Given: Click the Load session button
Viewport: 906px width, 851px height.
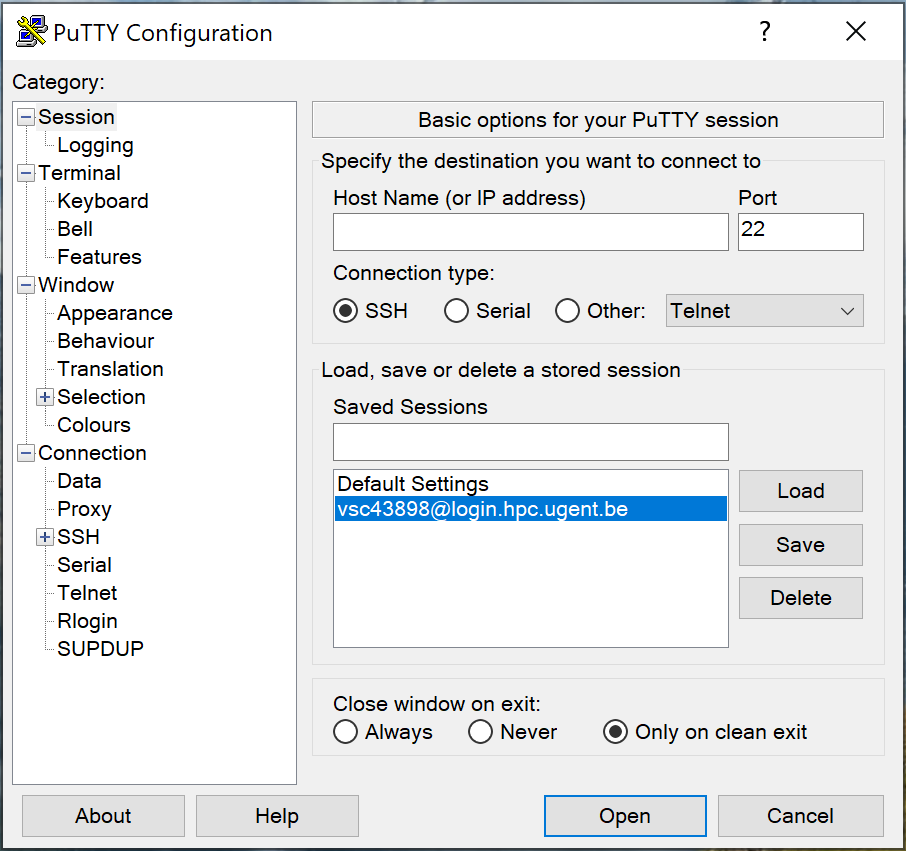Looking at the screenshot, I should coord(800,491).
